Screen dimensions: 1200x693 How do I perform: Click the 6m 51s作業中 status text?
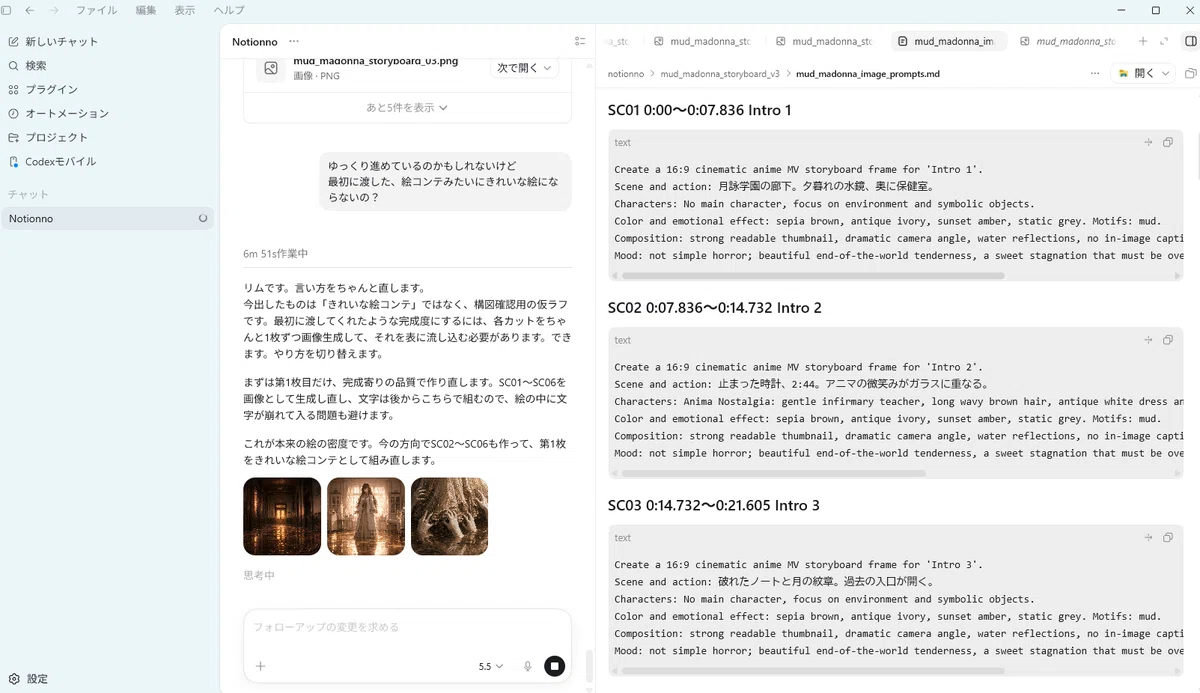pyautogui.click(x=276, y=254)
